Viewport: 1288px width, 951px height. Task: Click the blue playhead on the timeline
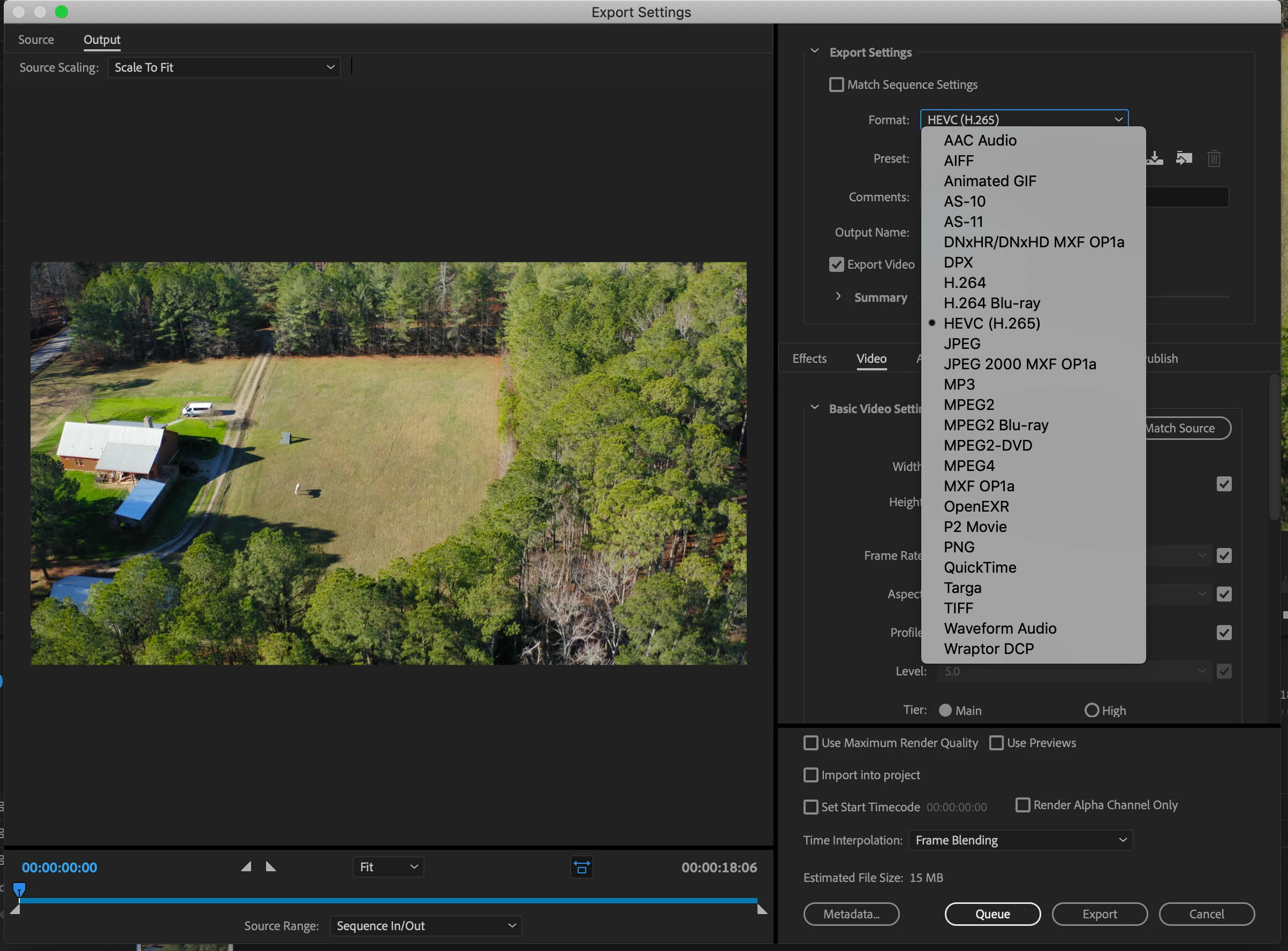tap(19, 890)
